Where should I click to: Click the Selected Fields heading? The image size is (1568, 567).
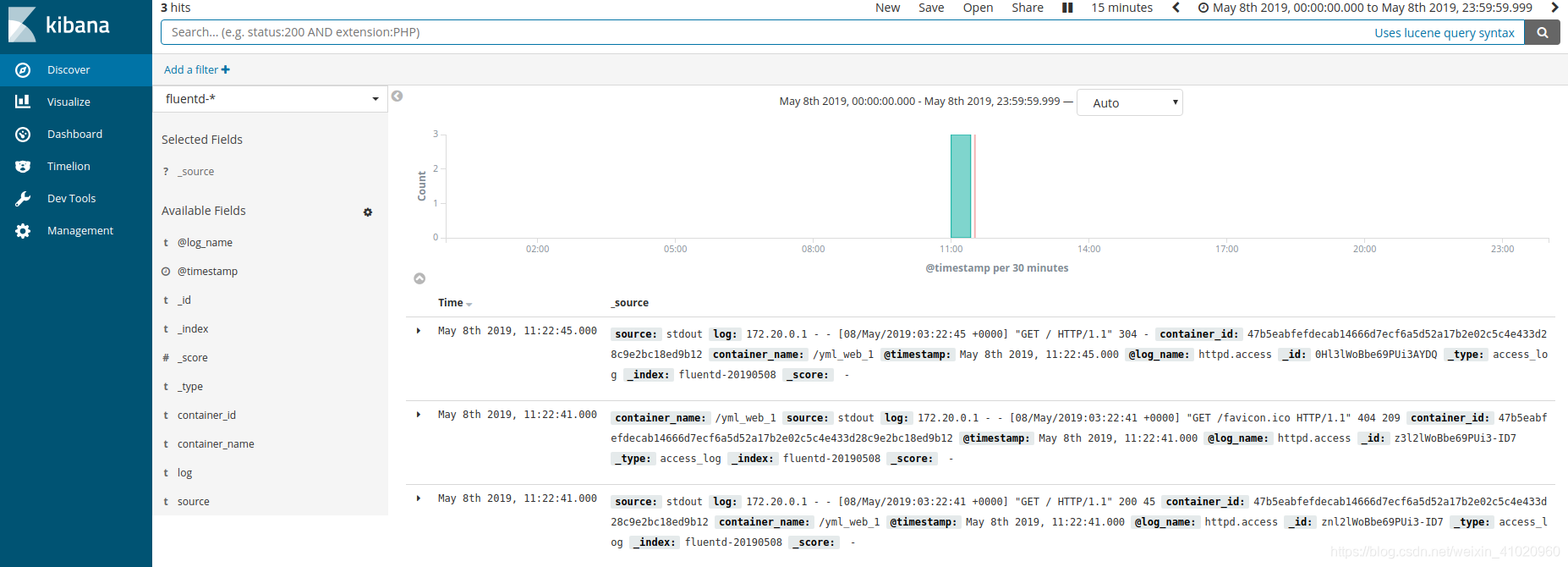(202, 140)
